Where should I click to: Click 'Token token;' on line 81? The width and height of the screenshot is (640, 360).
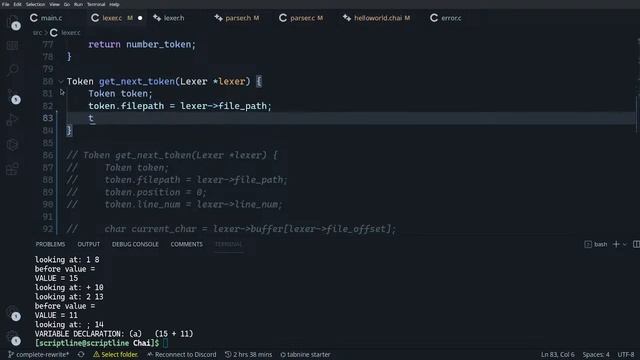(x=120, y=94)
